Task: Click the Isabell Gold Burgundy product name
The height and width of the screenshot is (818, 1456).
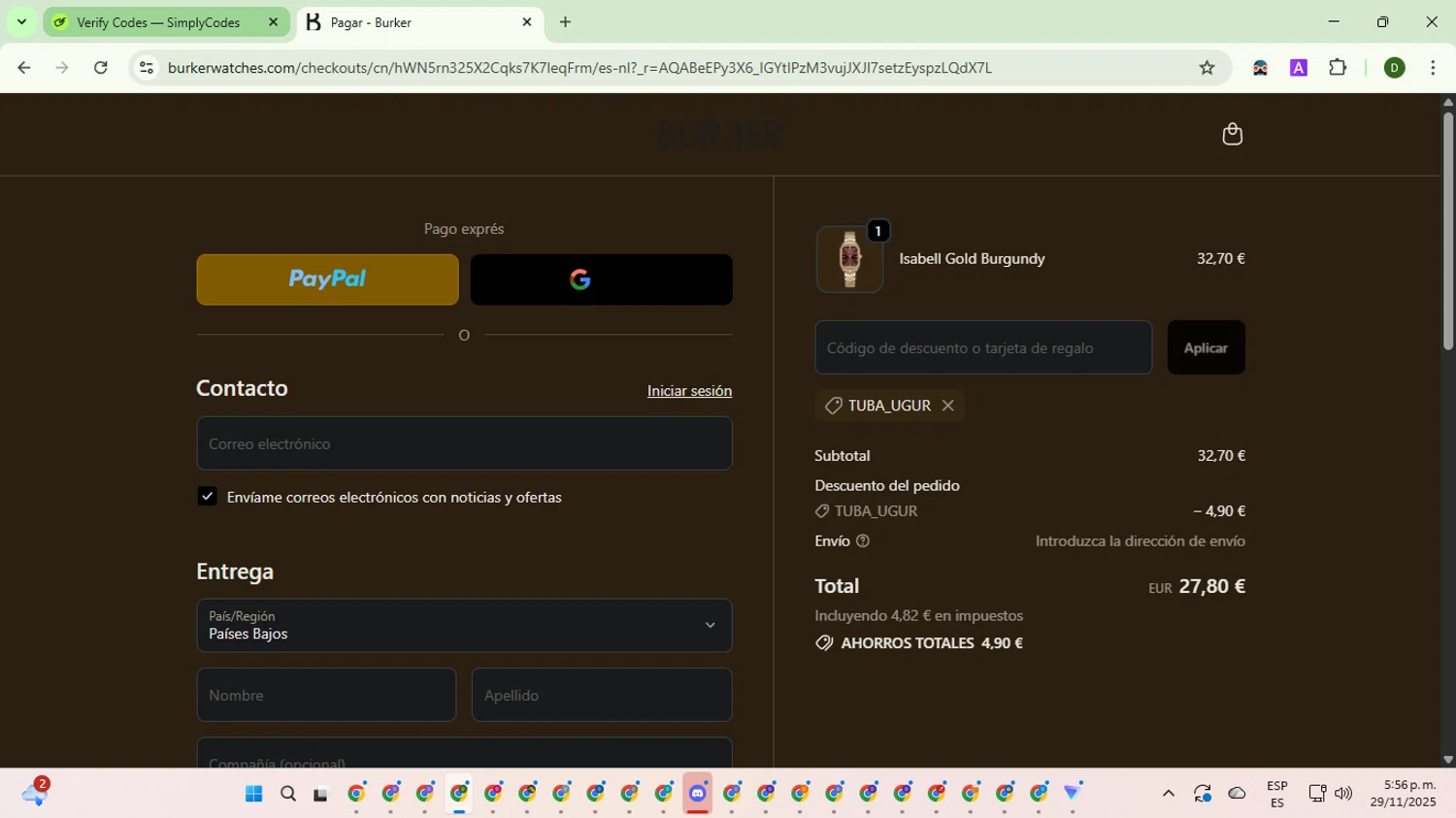Action: tap(972, 259)
